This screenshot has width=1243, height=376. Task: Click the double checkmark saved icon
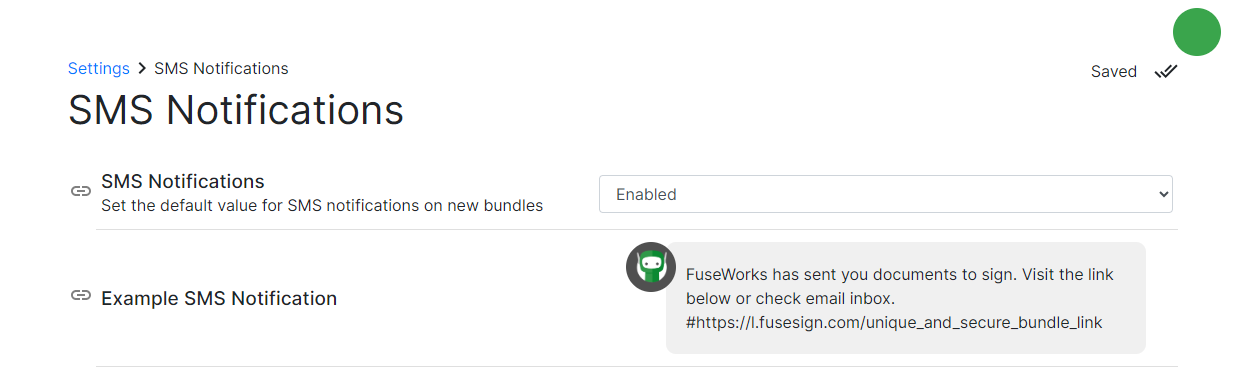[1165, 72]
